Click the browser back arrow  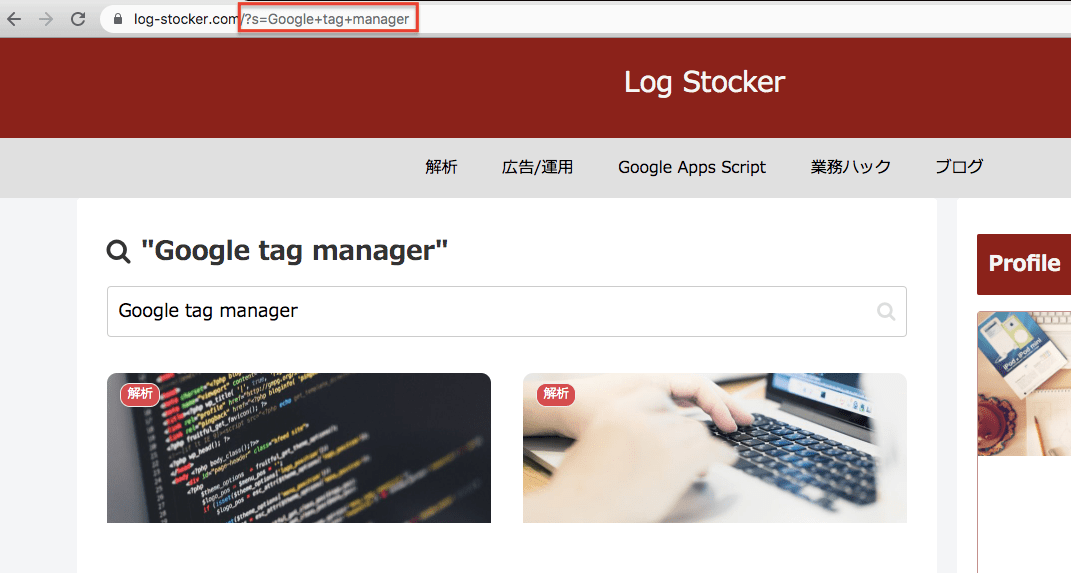pyautogui.click(x=14, y=19)
